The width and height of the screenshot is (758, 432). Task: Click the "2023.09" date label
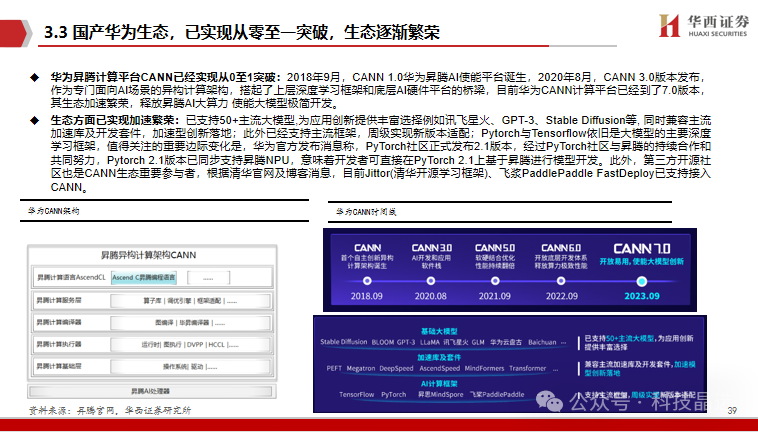click(641, 296)
